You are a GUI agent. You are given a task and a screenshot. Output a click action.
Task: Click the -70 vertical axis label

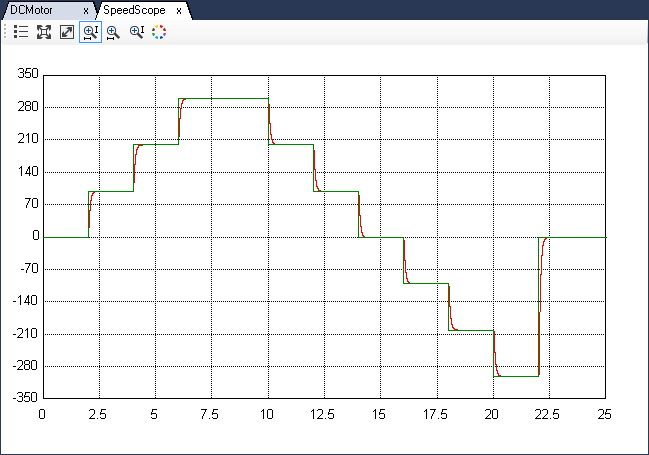29,268
